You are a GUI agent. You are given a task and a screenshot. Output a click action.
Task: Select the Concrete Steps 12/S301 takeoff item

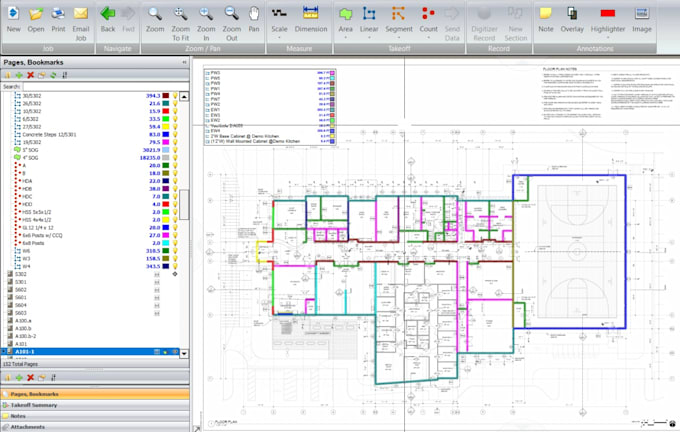pos(49,134)
